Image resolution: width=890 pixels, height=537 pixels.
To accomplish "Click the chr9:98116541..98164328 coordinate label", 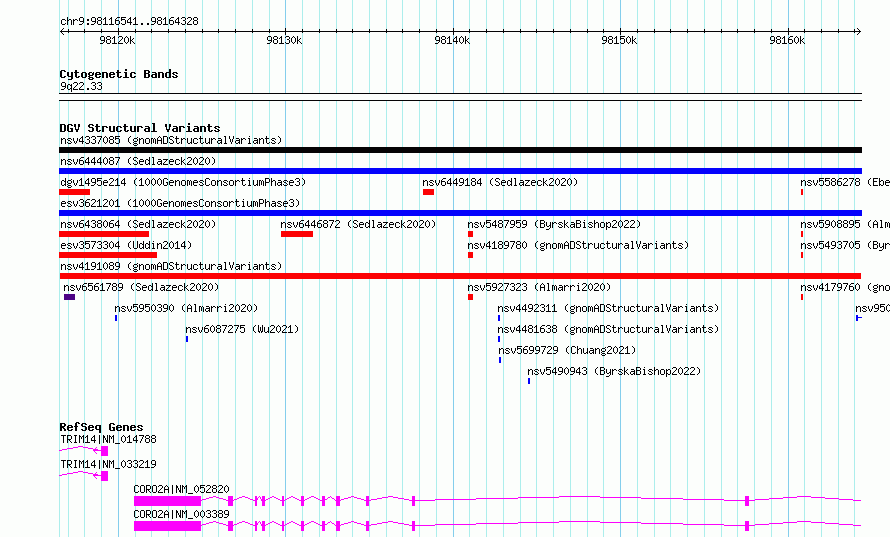I will pos(129,22).
